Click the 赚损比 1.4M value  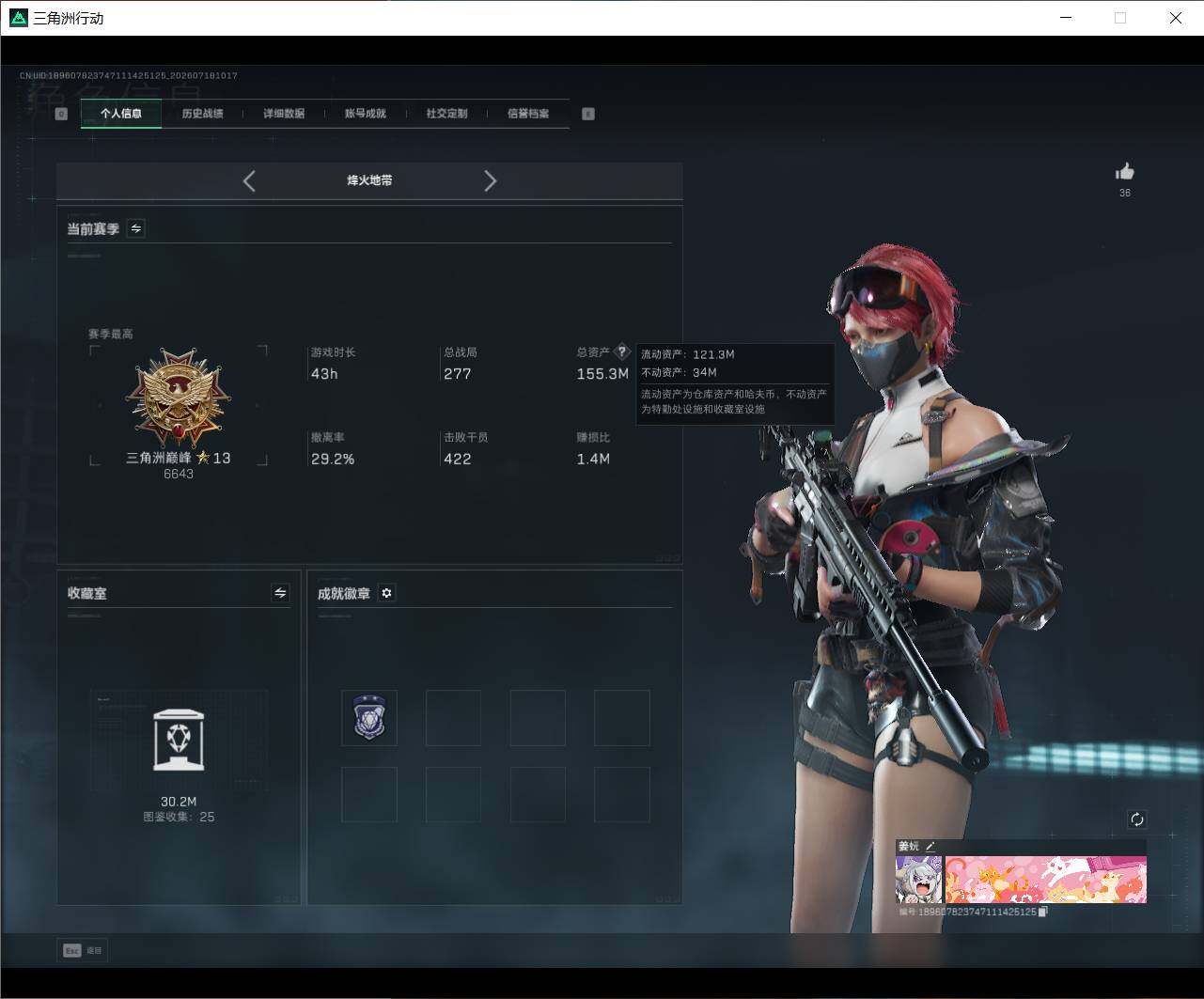pyautogui.click(x=593, y=460)
